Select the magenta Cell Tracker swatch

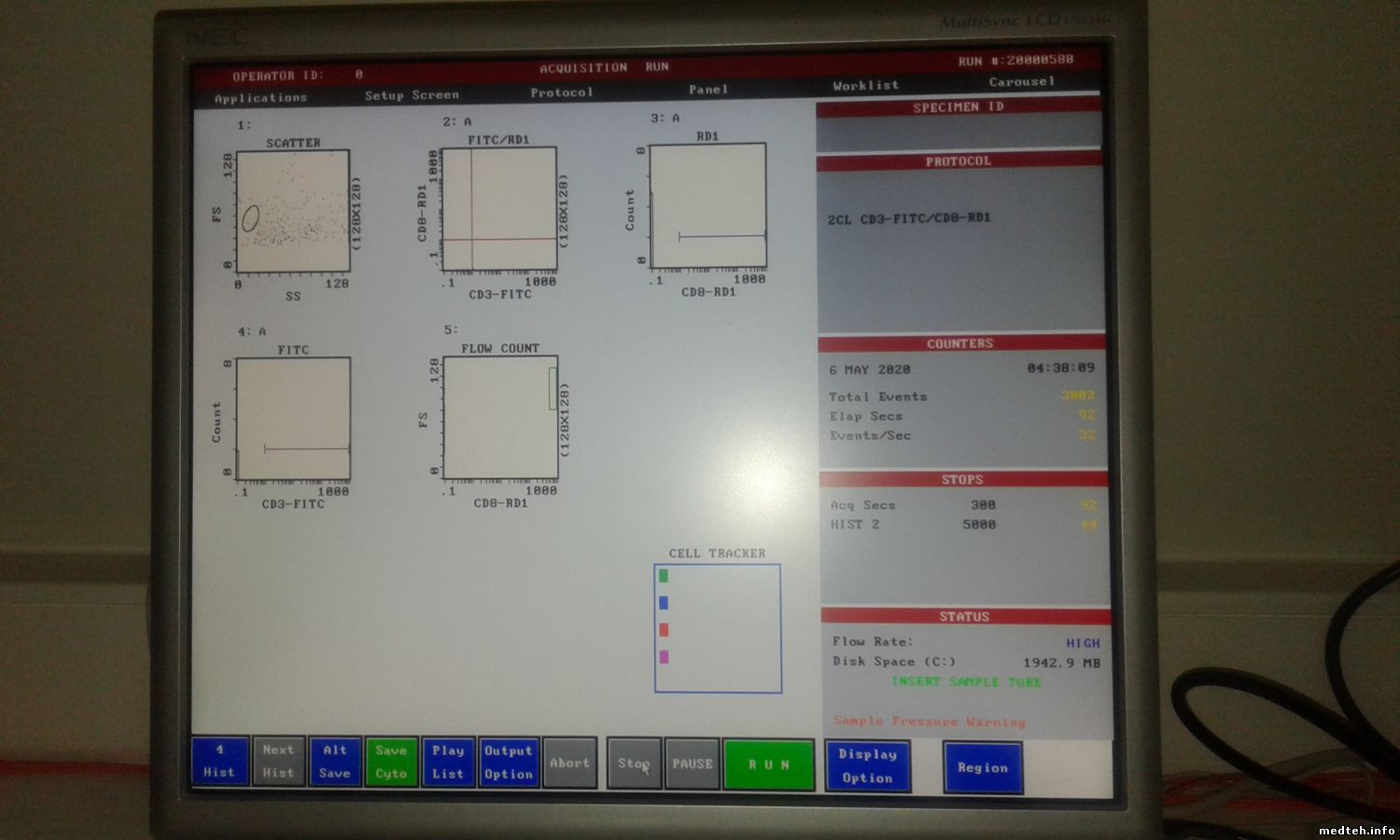coord(664,657)
